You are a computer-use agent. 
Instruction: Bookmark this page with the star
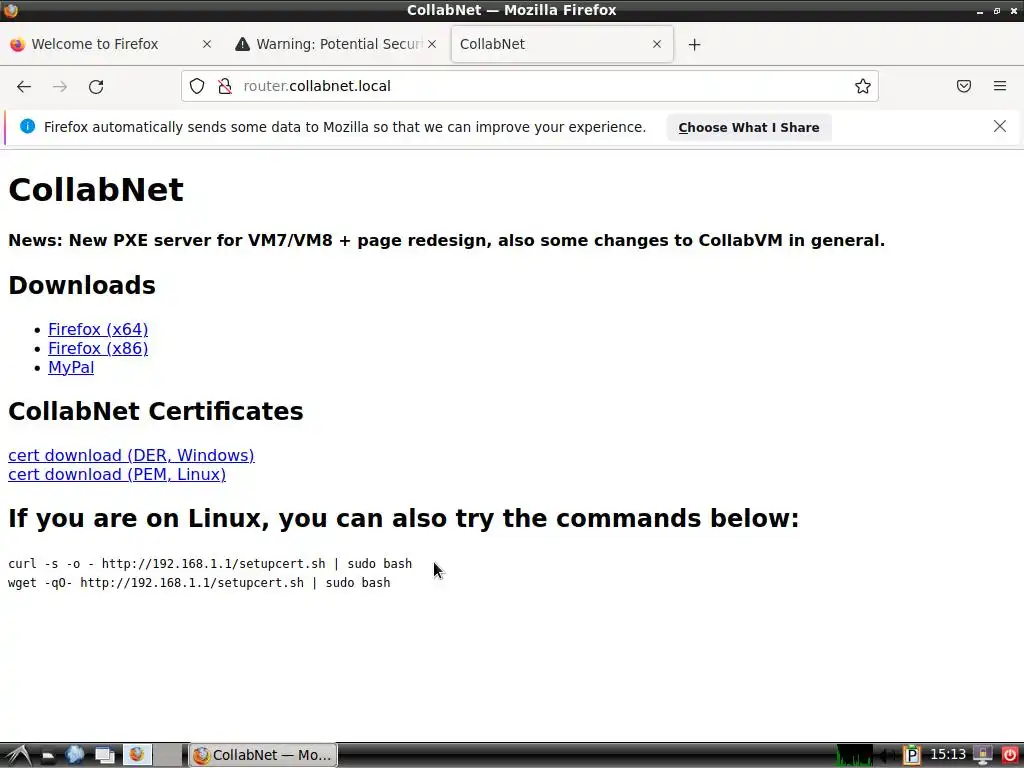[x=863, y=86]
